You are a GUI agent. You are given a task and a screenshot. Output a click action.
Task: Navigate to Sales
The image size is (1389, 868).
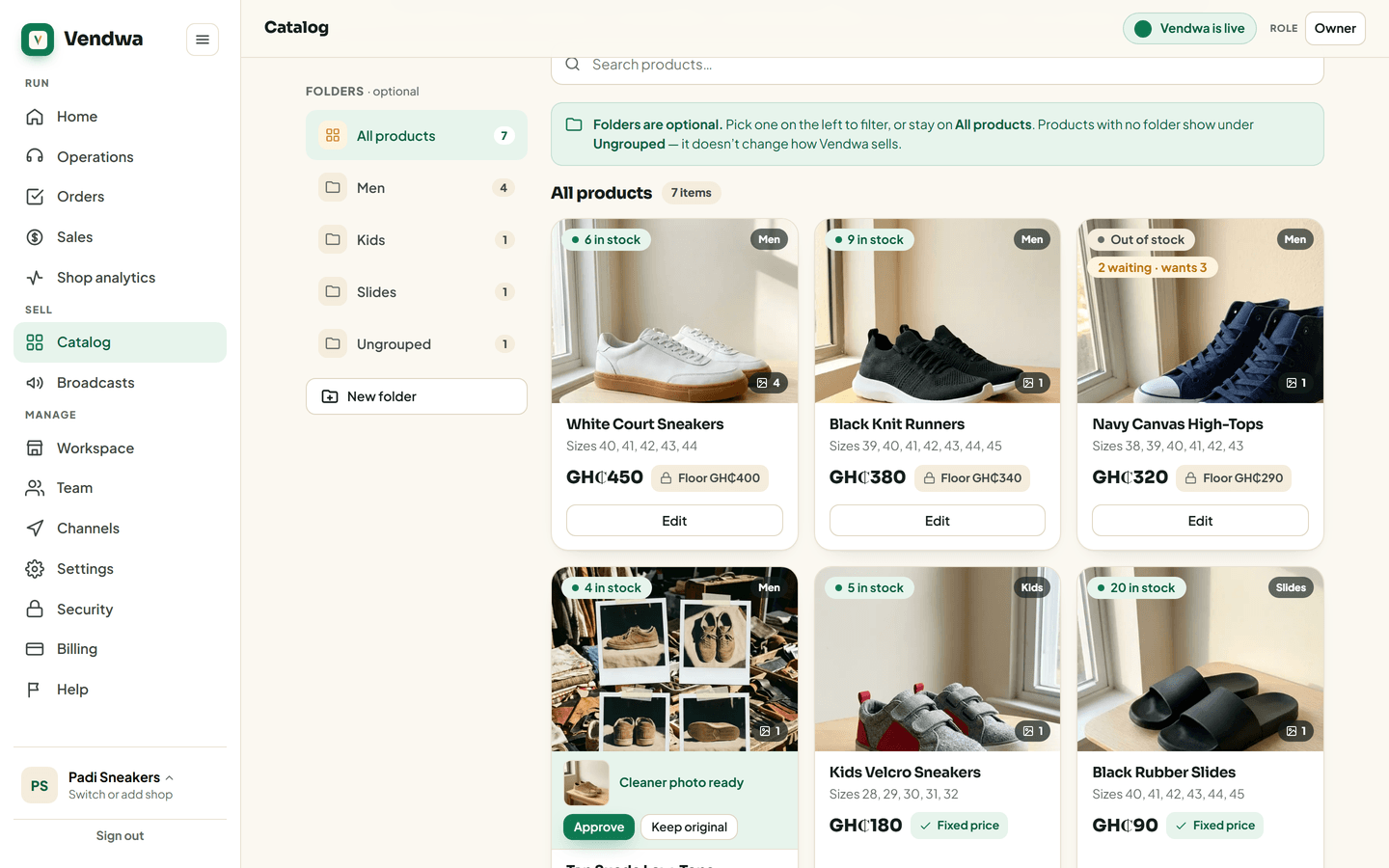pos(120,237)
